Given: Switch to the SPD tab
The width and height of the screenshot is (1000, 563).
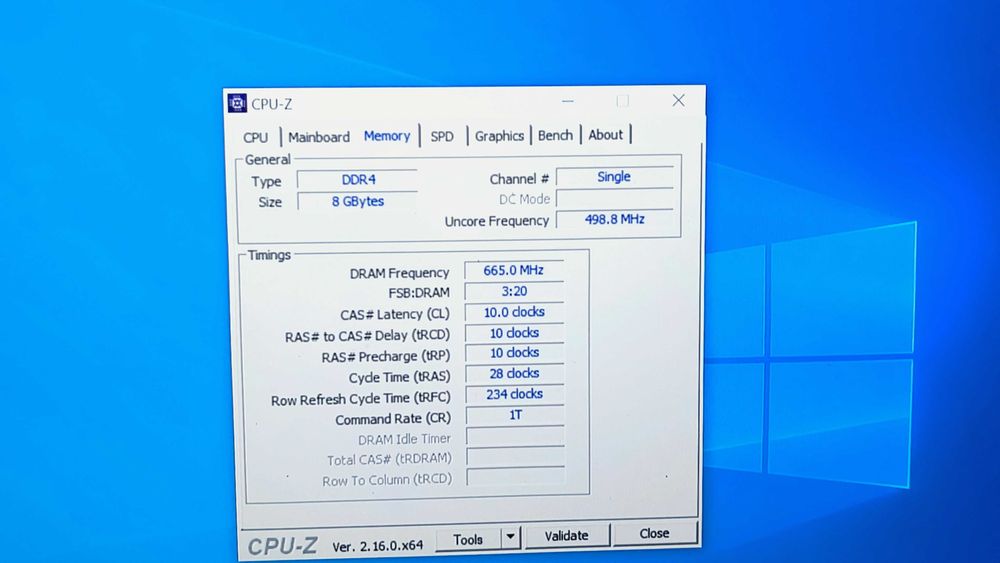Looking at the screenshot, I should 442,136.
